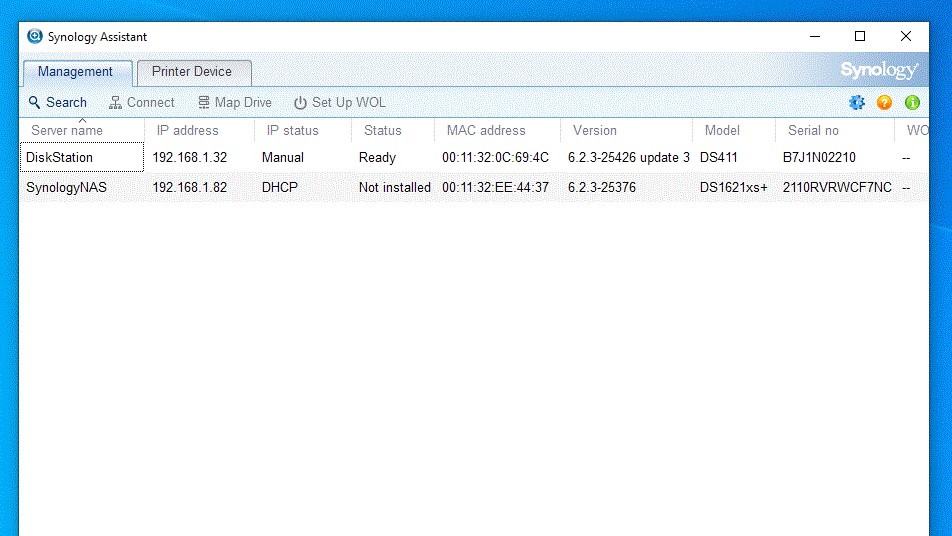
Task: Click the Ready status cell
Action: tap(377, 158)
